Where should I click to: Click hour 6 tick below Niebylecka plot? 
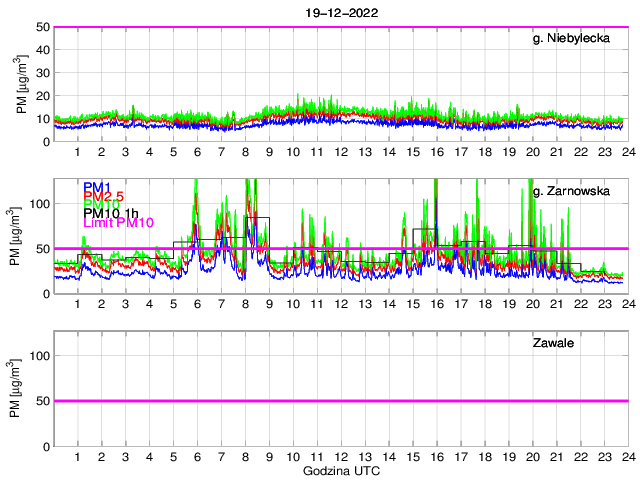197,152
